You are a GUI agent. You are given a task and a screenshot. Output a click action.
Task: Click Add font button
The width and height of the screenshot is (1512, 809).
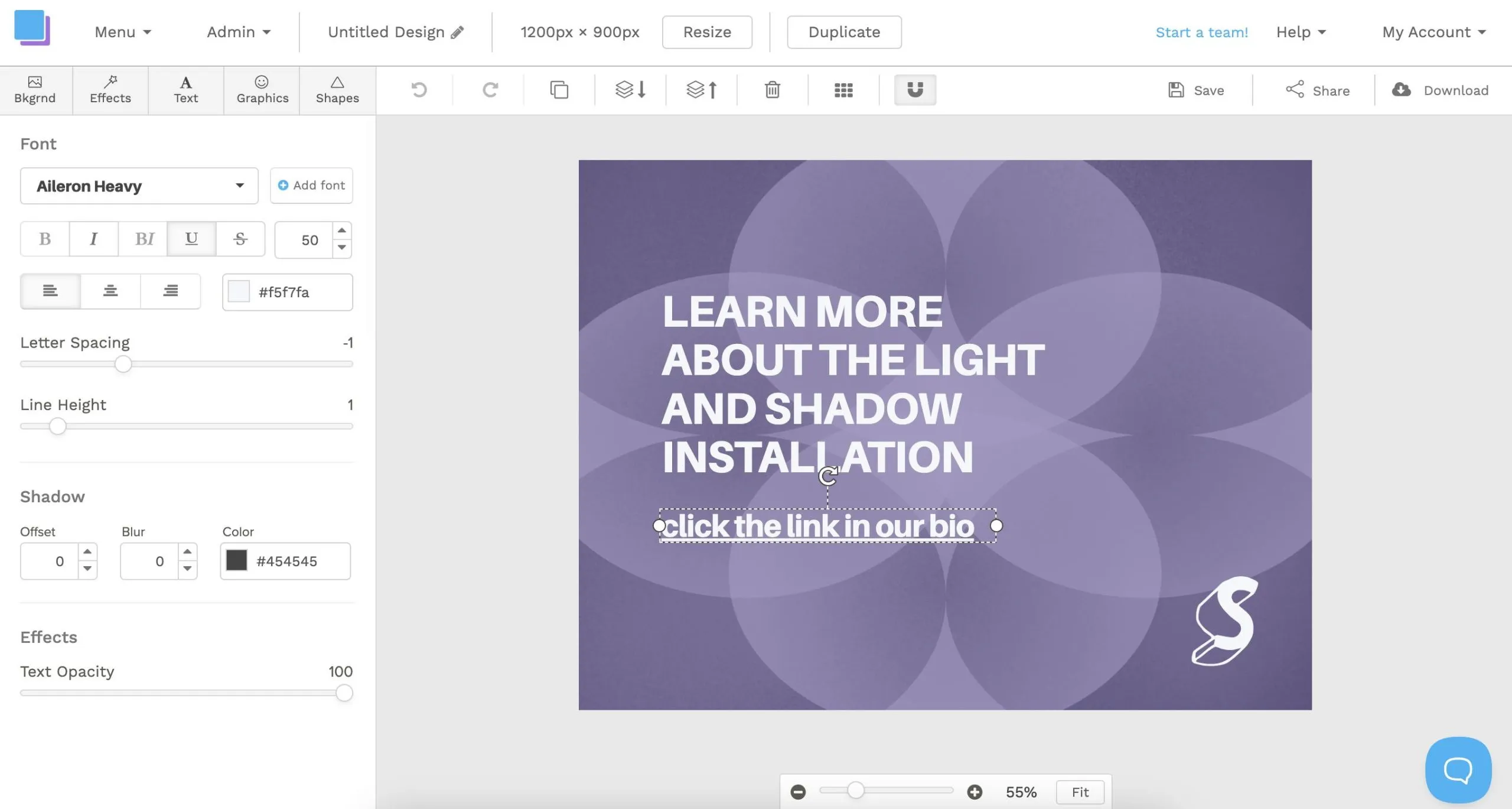pyautogui.click(x=311, y=186)
